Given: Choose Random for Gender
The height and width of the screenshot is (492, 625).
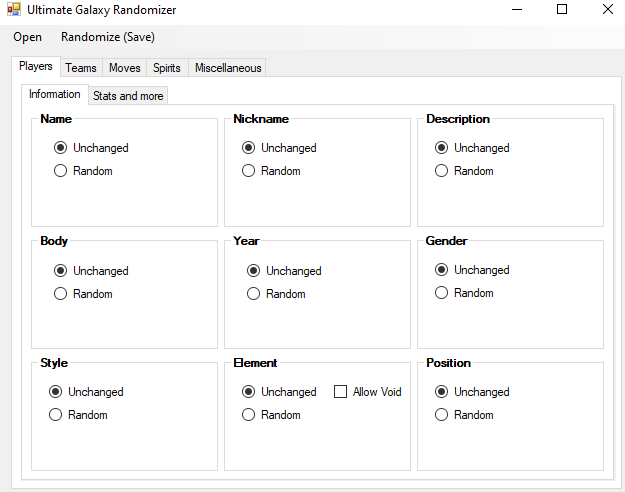Looking at the screenshot, I should pos(442,293).
